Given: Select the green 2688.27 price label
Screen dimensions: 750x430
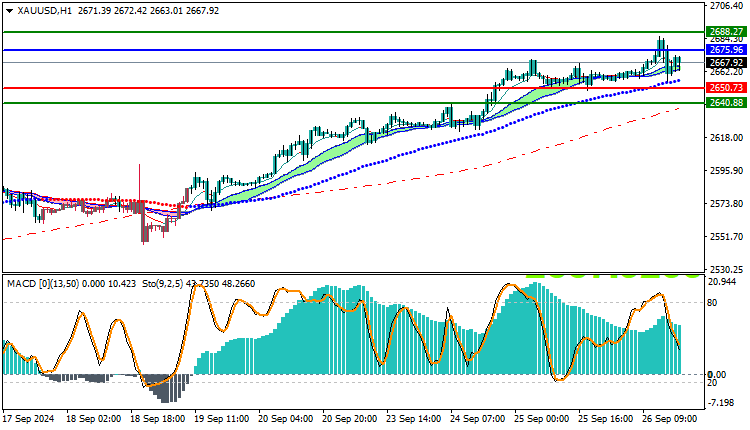Looking at the screenshot, I should (726, 32).
